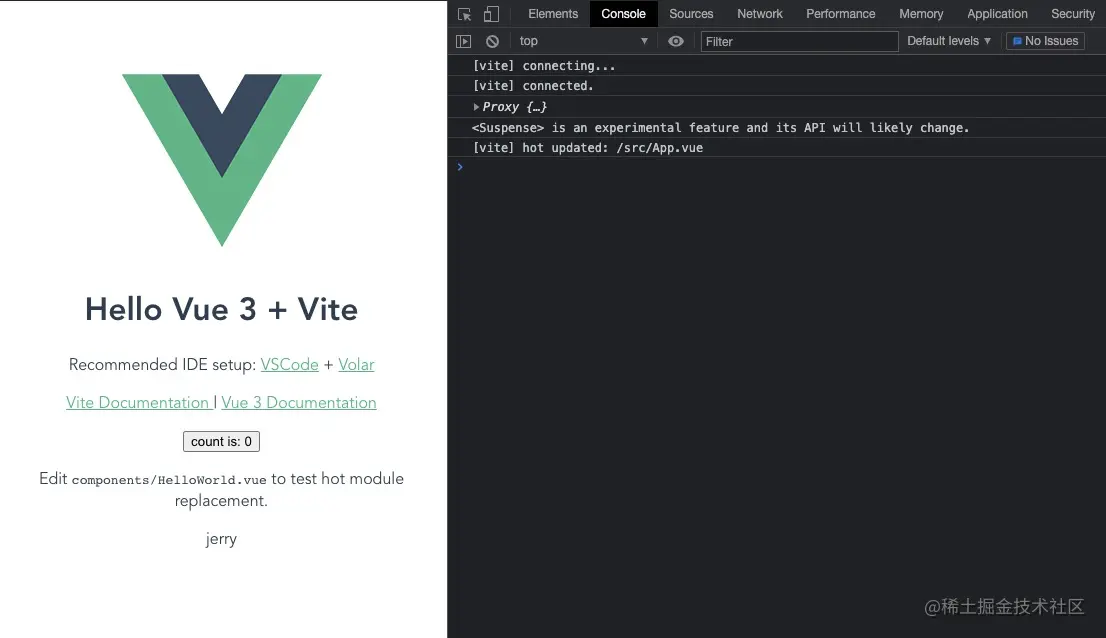Open the Default levels dropdown
The height and width of the screenshot is (638, 1106).
[x=949, y=42]
